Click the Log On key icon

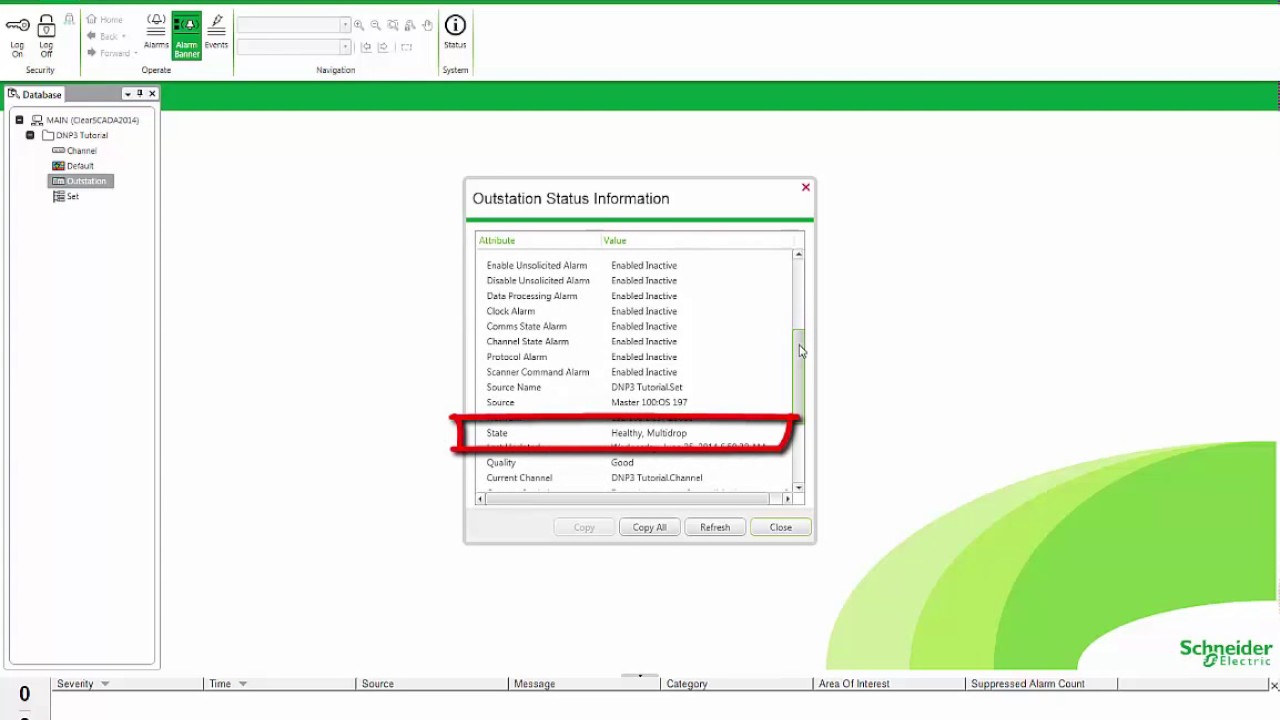17,26
